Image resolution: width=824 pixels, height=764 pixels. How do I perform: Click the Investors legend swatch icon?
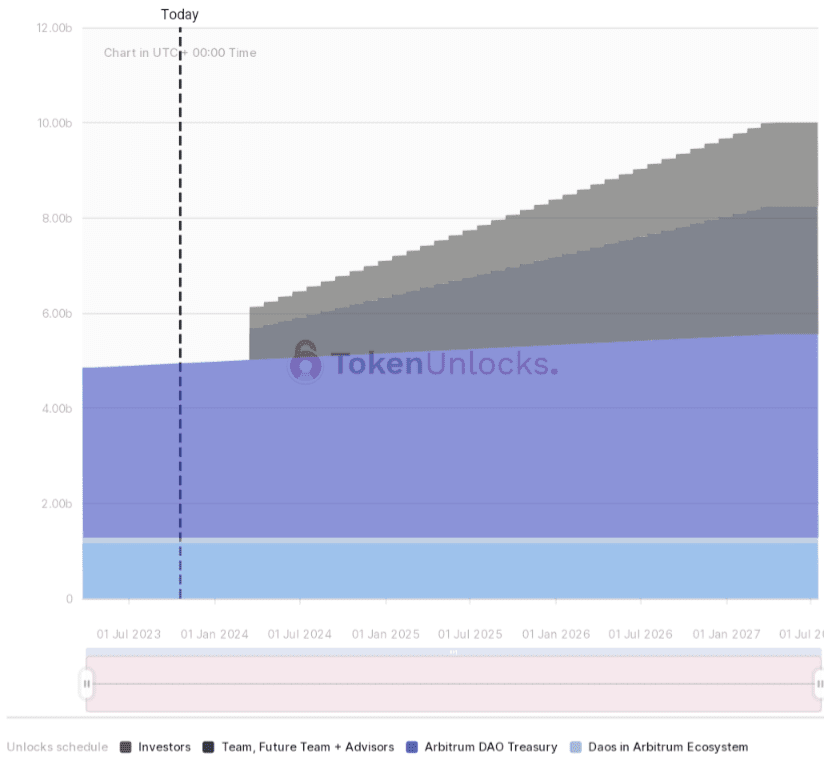tap(123, 746)
